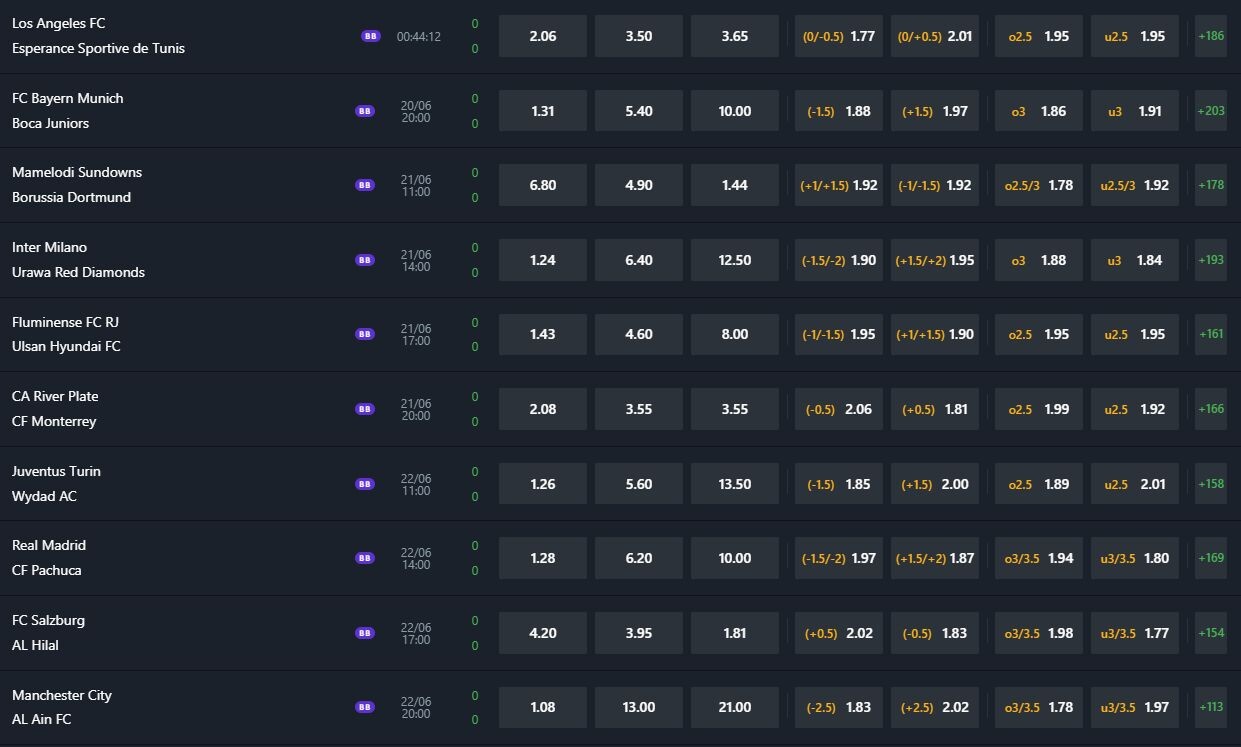Choose over 2.5 goals at 1.99 River Plate
Screen dimensions: 1241x747
click(1039, 409)
